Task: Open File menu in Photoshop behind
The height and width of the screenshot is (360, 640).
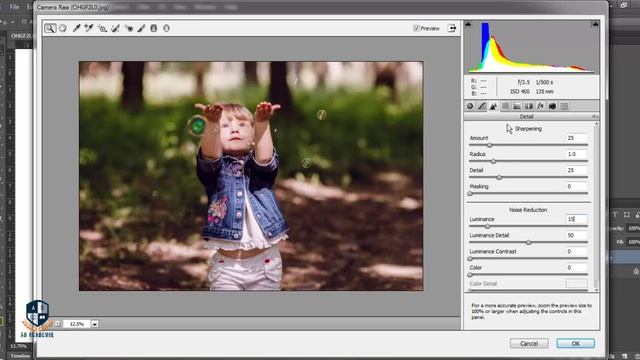Action: tap(14, 7)
